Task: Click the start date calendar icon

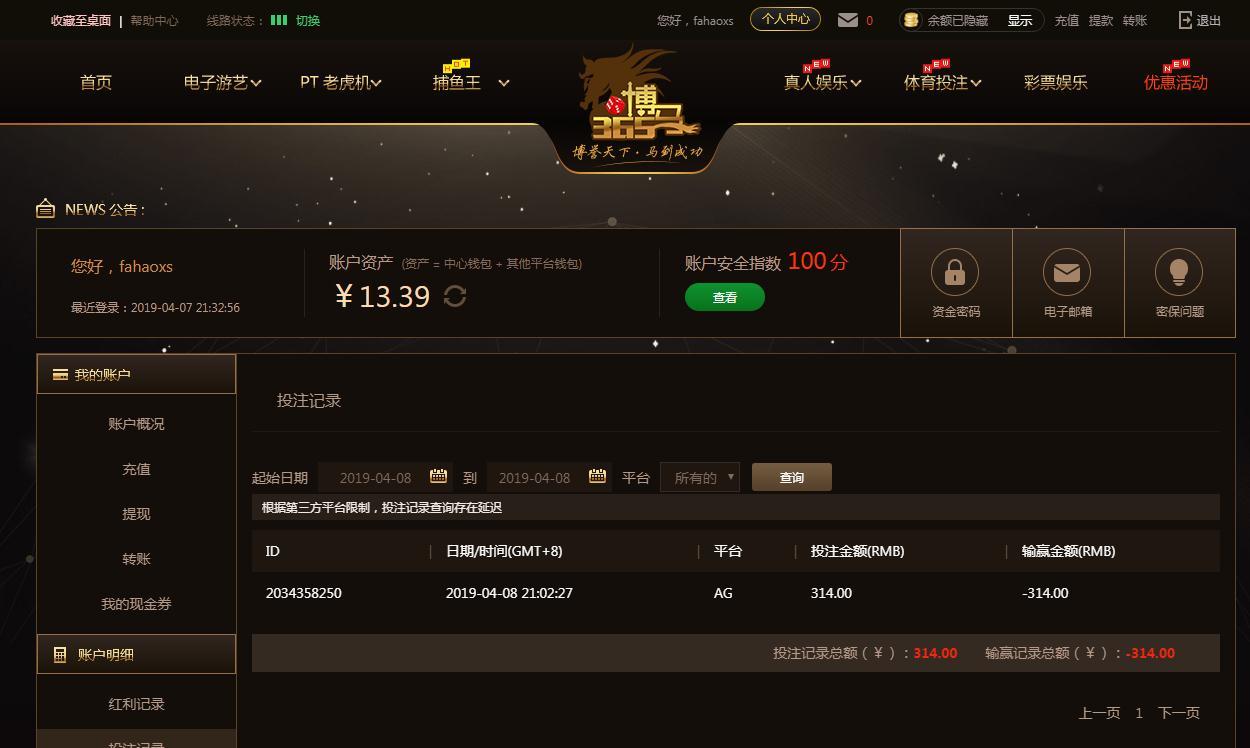Action: pos(438,476)
